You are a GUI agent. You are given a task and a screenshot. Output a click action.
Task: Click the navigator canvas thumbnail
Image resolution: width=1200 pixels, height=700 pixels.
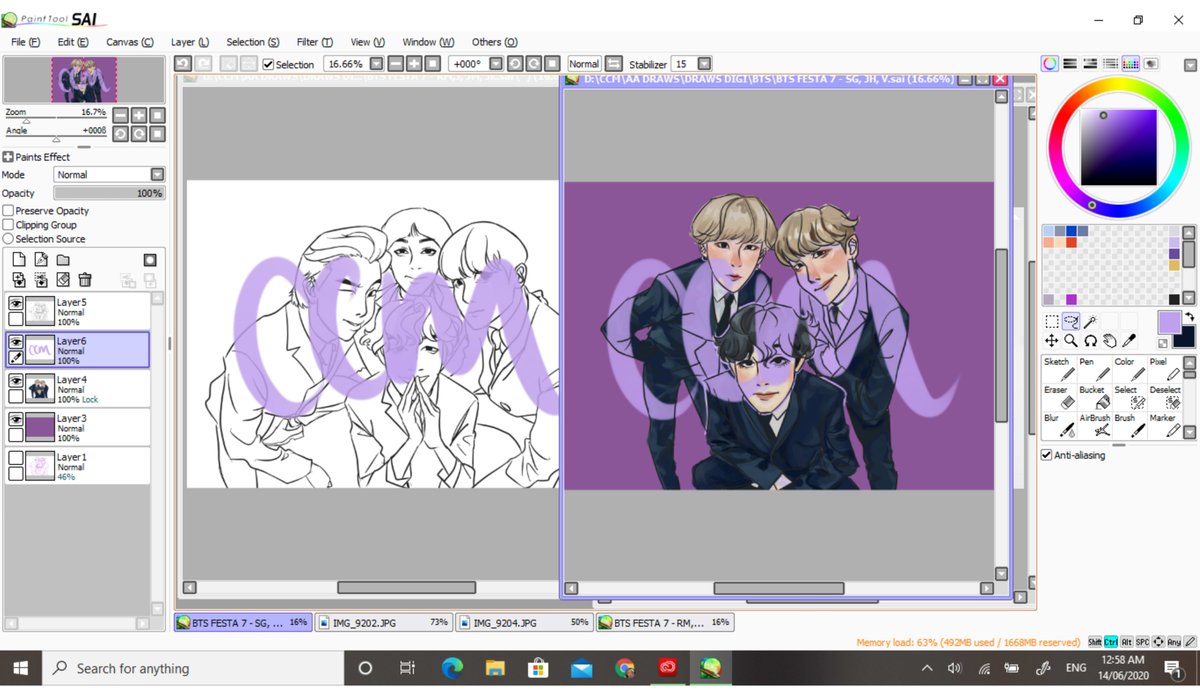(x=84, y=79)
